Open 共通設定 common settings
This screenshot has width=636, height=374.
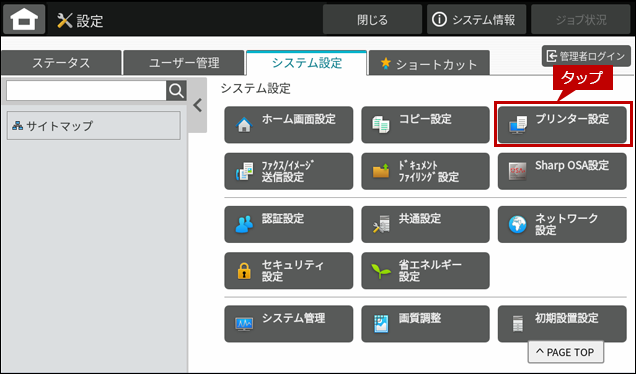(425, 224)
